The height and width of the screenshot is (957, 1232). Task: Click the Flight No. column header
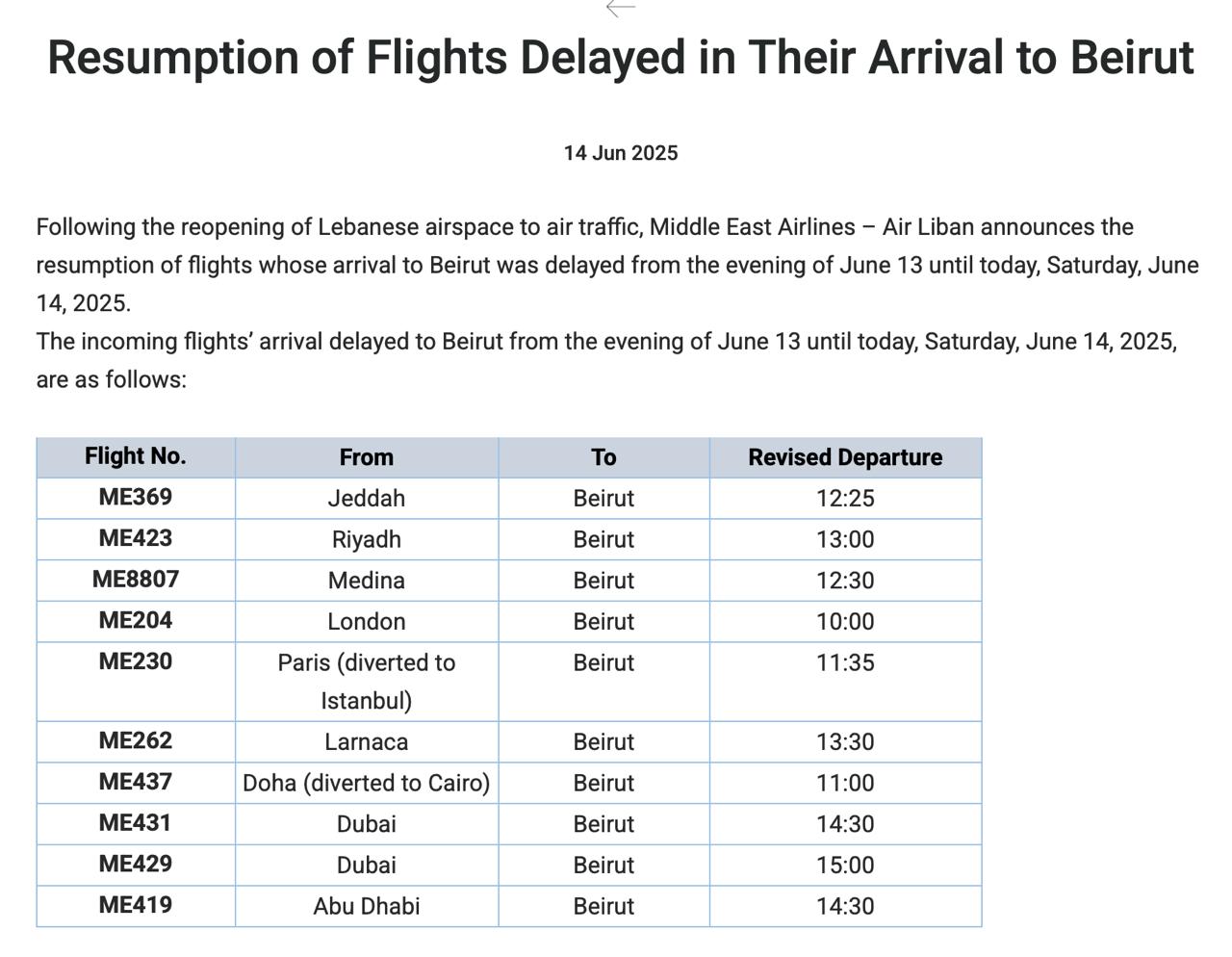coord(136,456)
